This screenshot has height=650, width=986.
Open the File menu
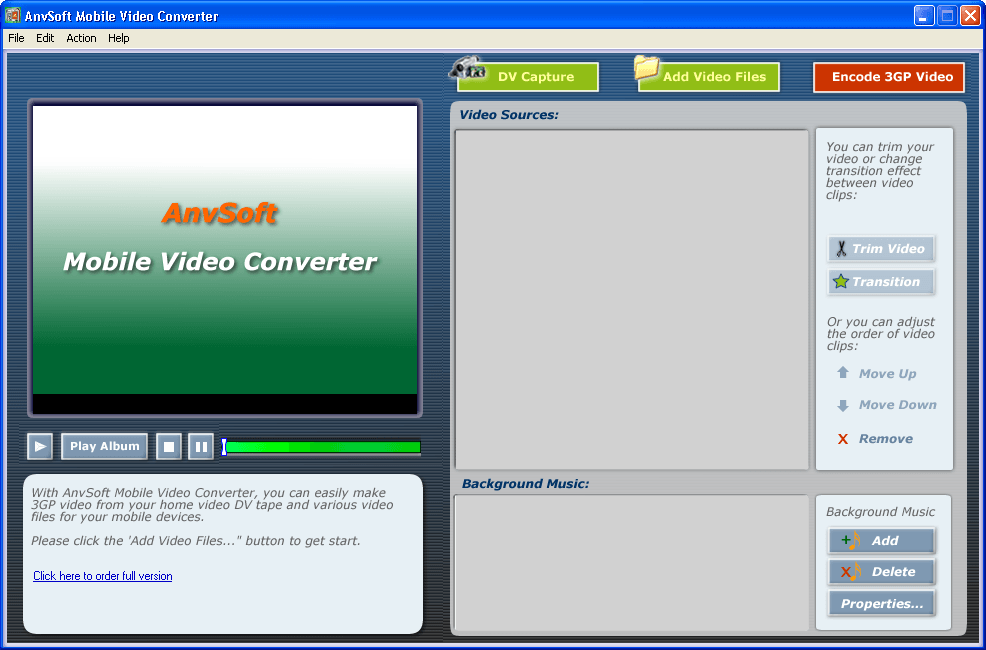(16, 38)
